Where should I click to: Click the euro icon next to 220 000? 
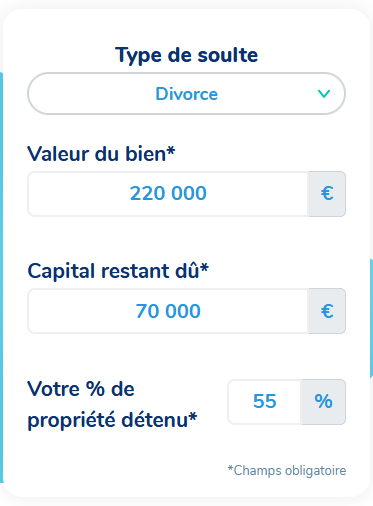(327, 194)
